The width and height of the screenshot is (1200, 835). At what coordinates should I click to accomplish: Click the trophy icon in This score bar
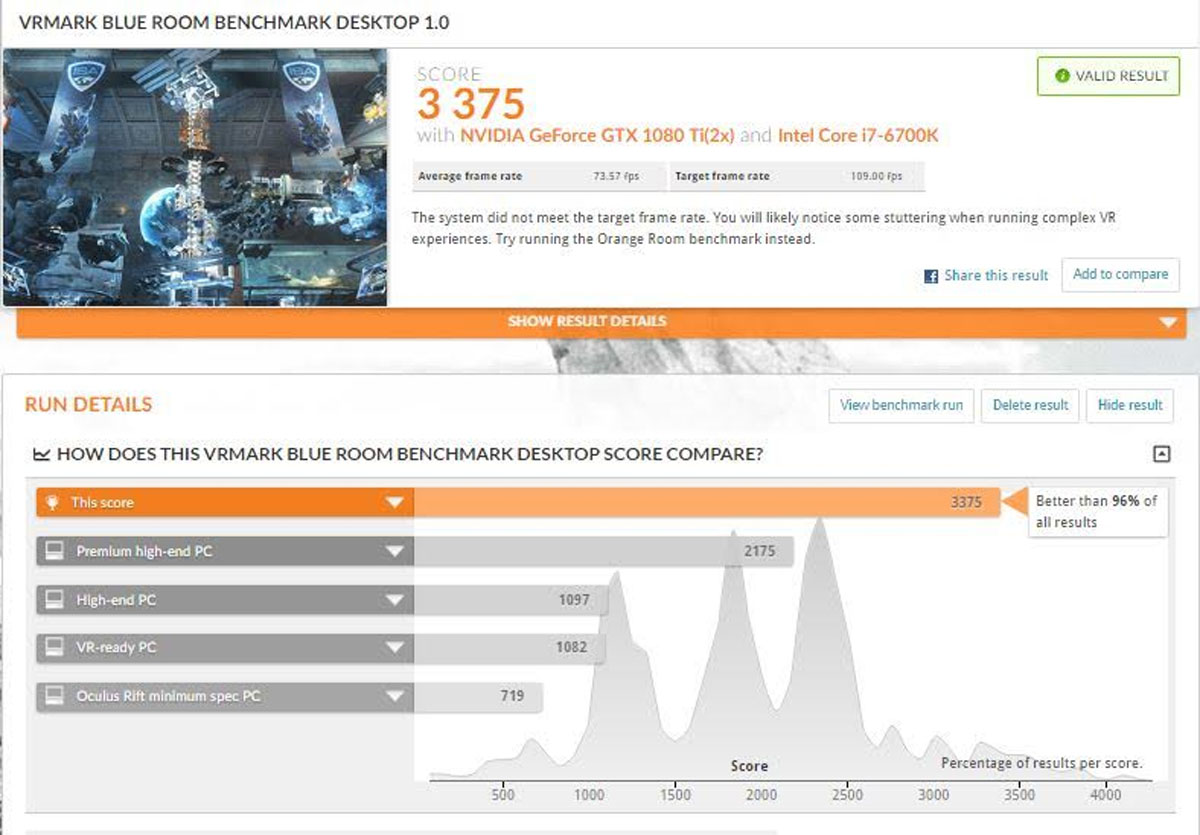click(x=52, y=503)
